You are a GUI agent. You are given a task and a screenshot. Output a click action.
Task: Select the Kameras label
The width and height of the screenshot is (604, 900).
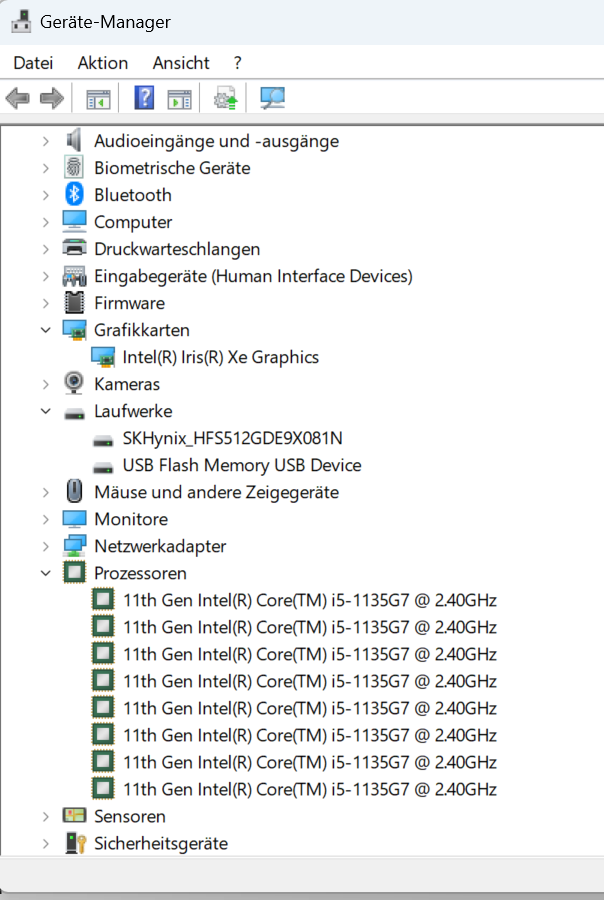[x=127, y=384]
